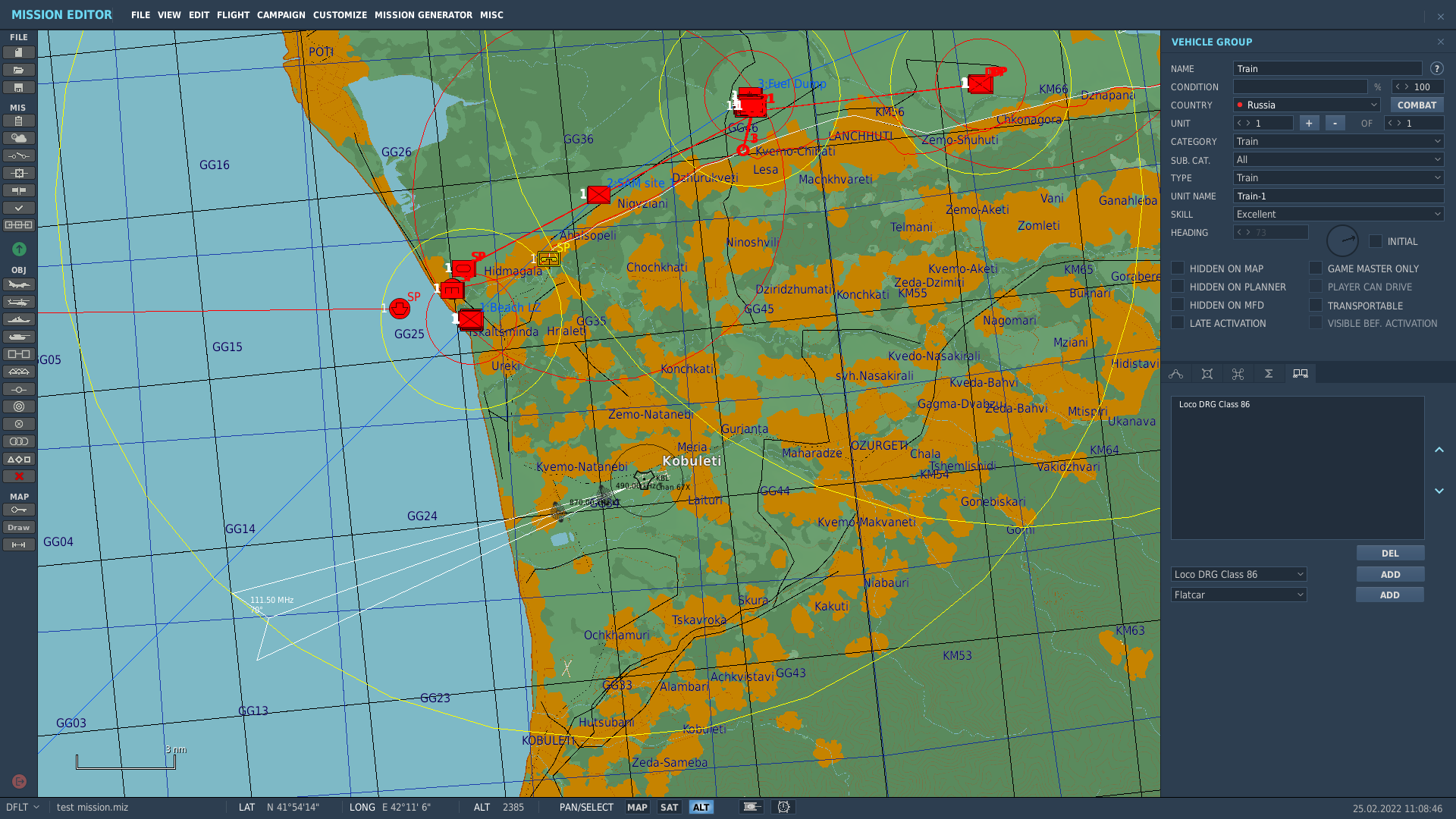Open the Draw map tool

click(19, 527)
